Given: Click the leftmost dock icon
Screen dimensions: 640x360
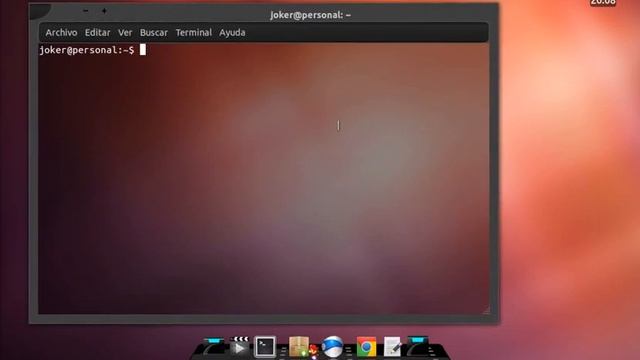Looking at the screenshot, I should 213,347.
